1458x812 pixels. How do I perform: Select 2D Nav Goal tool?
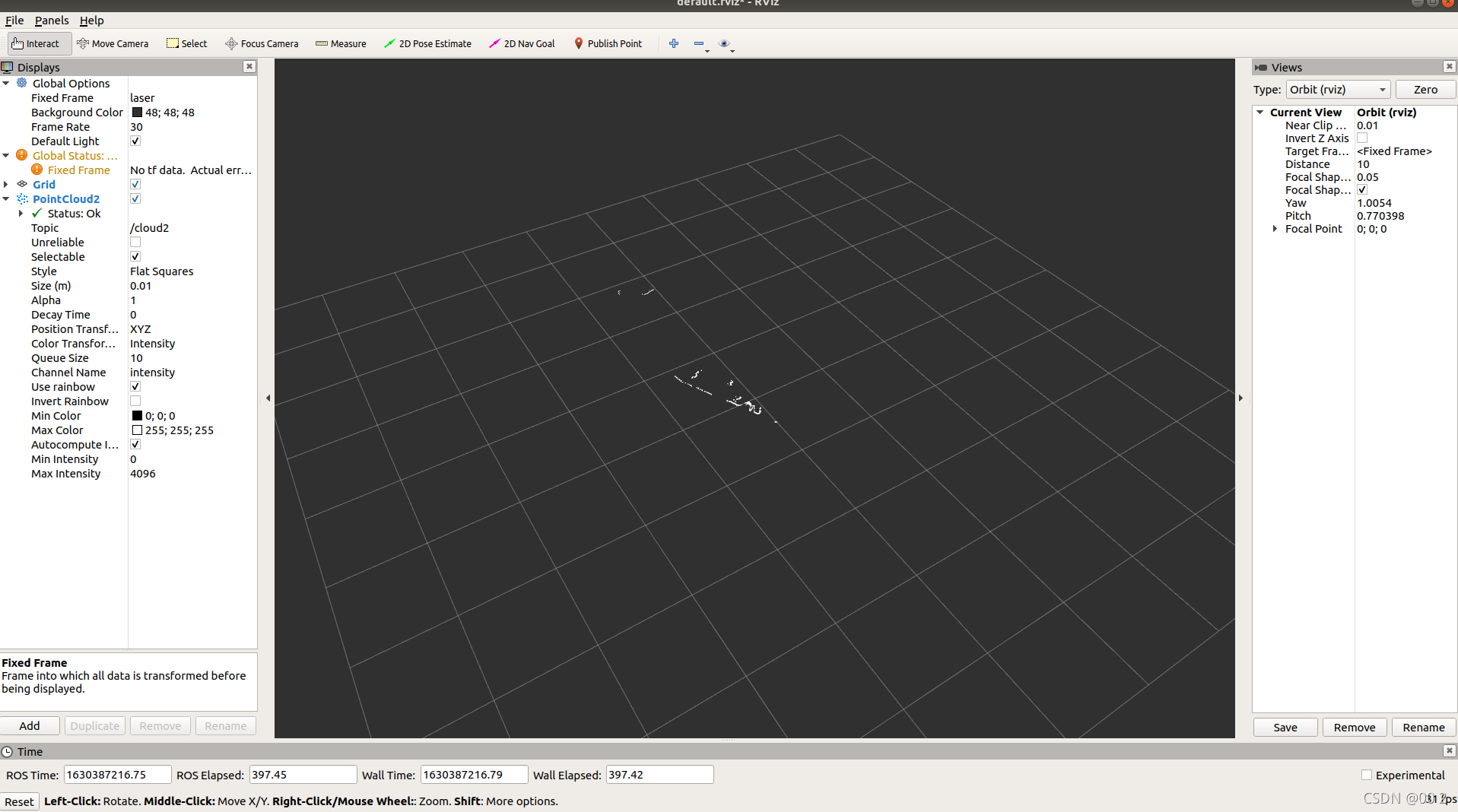coord(522,43)
